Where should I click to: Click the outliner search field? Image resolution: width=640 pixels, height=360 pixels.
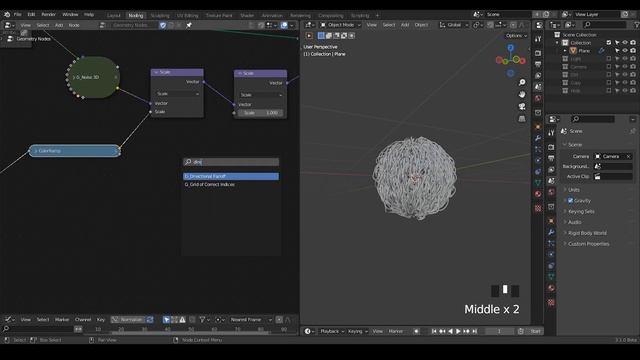click(x=604, y=25)
